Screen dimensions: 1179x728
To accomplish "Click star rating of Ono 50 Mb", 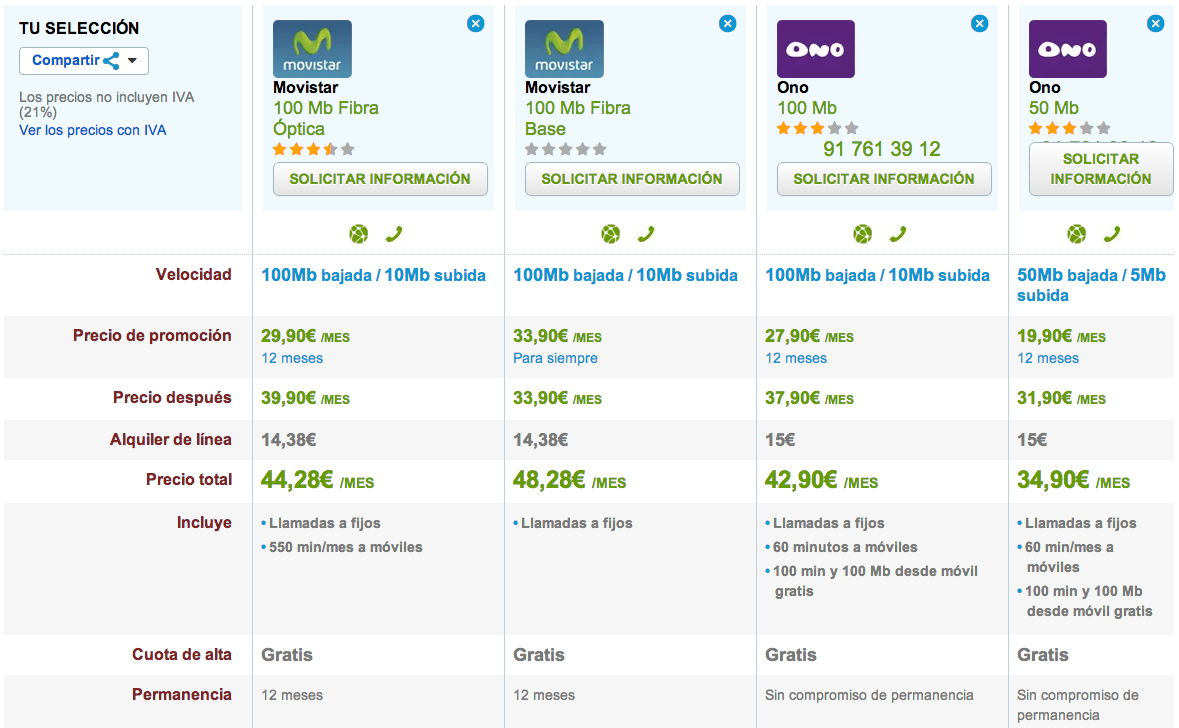I will click(1069, 128).
